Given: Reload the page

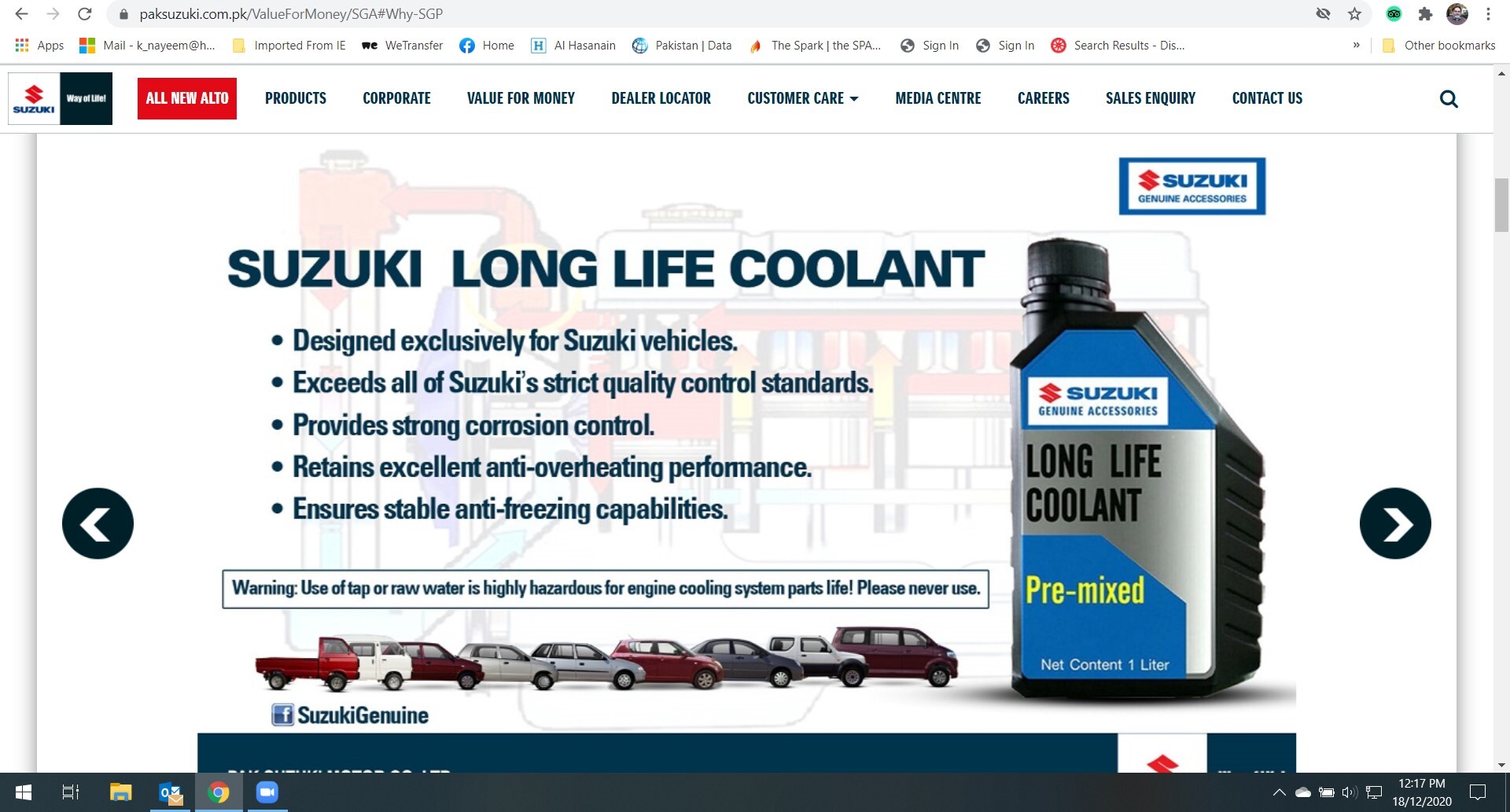Looking at the screenshot, I should point(84,13).
